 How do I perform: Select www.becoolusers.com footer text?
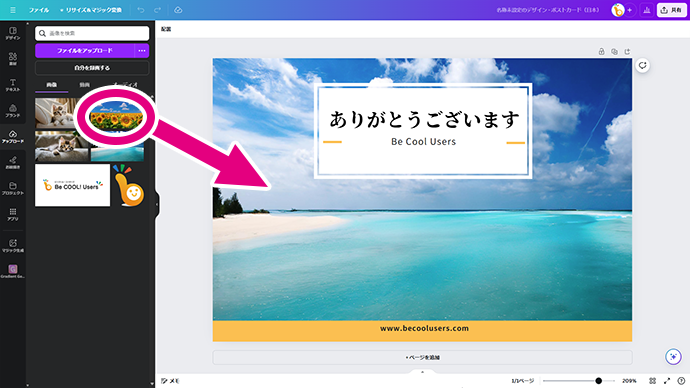pyautogui.click(x=424, y=328)
